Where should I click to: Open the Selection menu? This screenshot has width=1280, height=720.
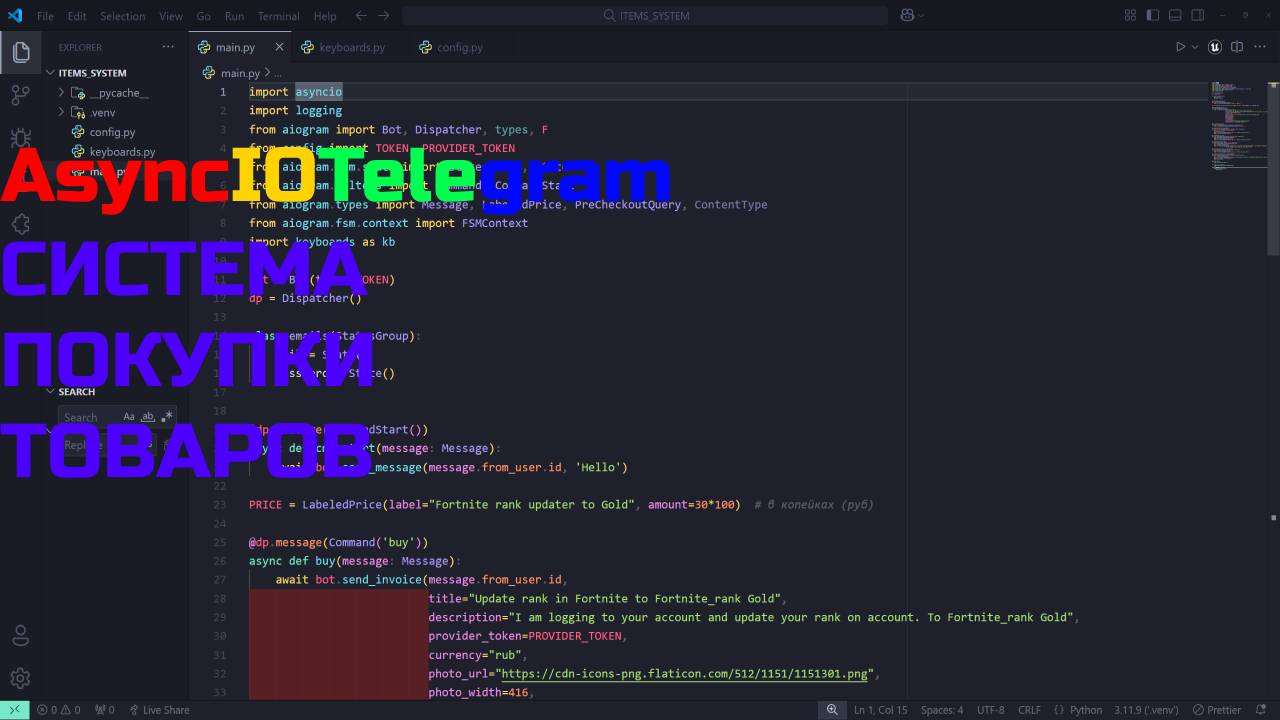point(123,16)
